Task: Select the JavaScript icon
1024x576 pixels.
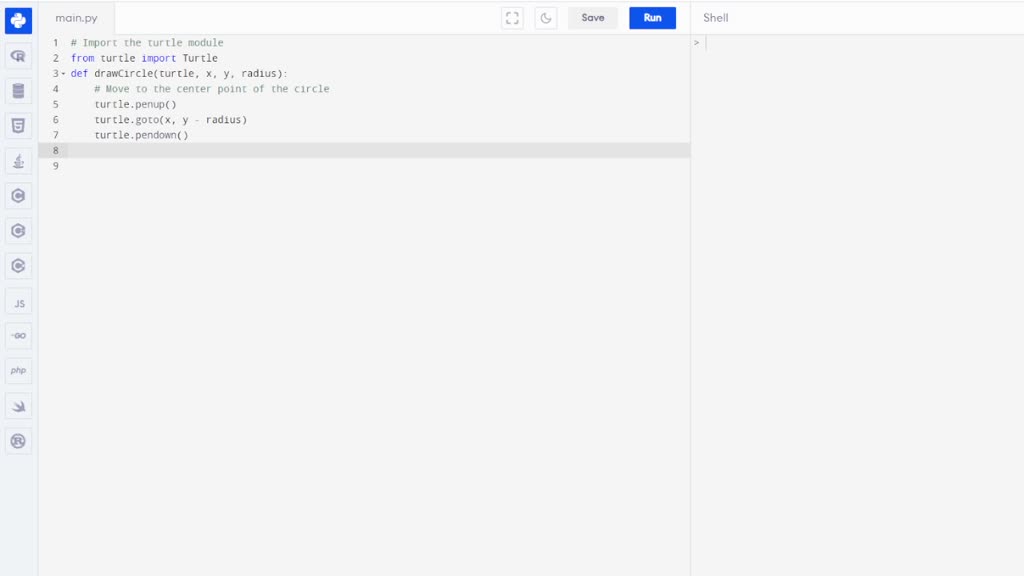Action: [18, 301]
